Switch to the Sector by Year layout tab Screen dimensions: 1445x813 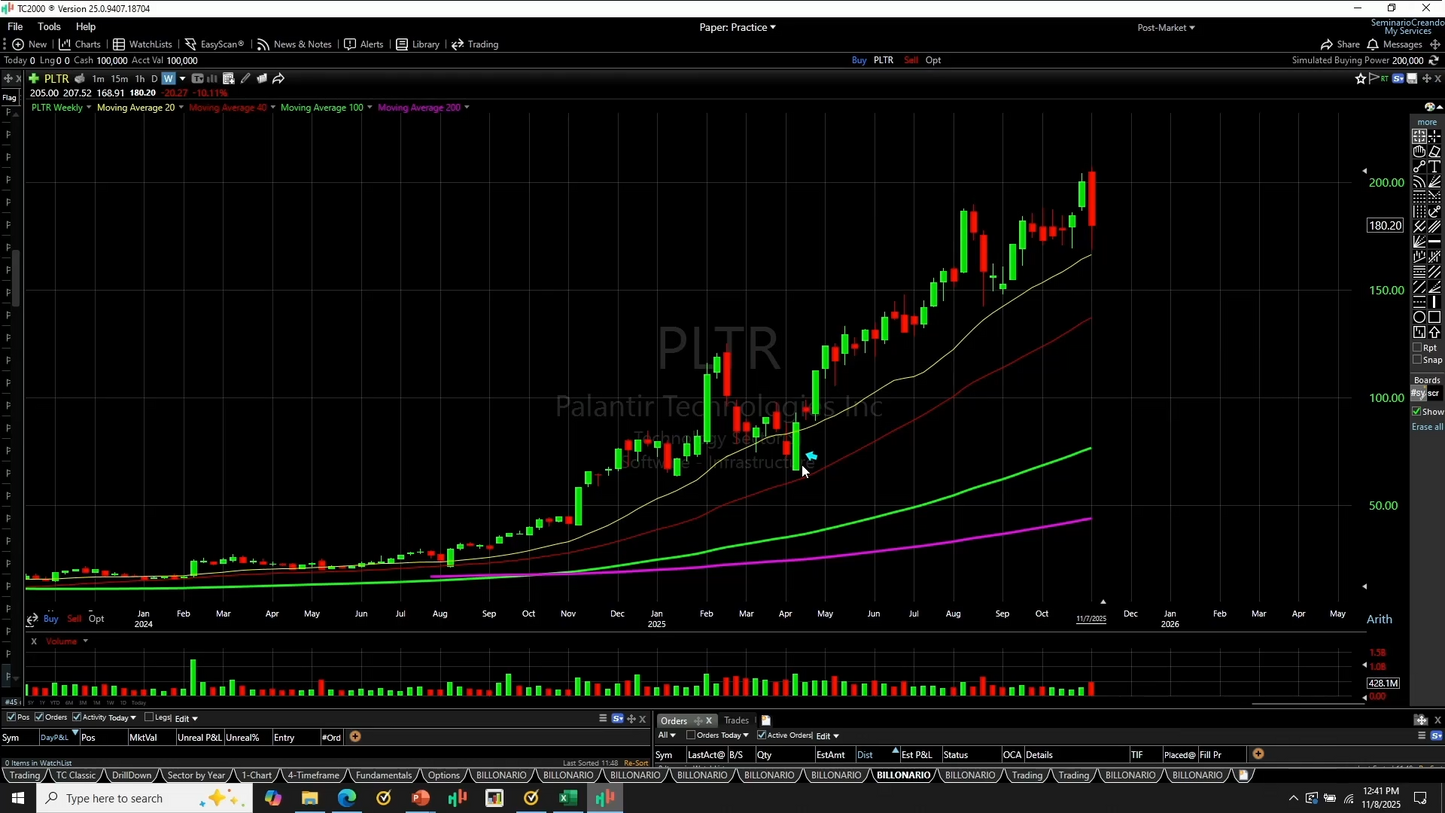click(196, 775)
